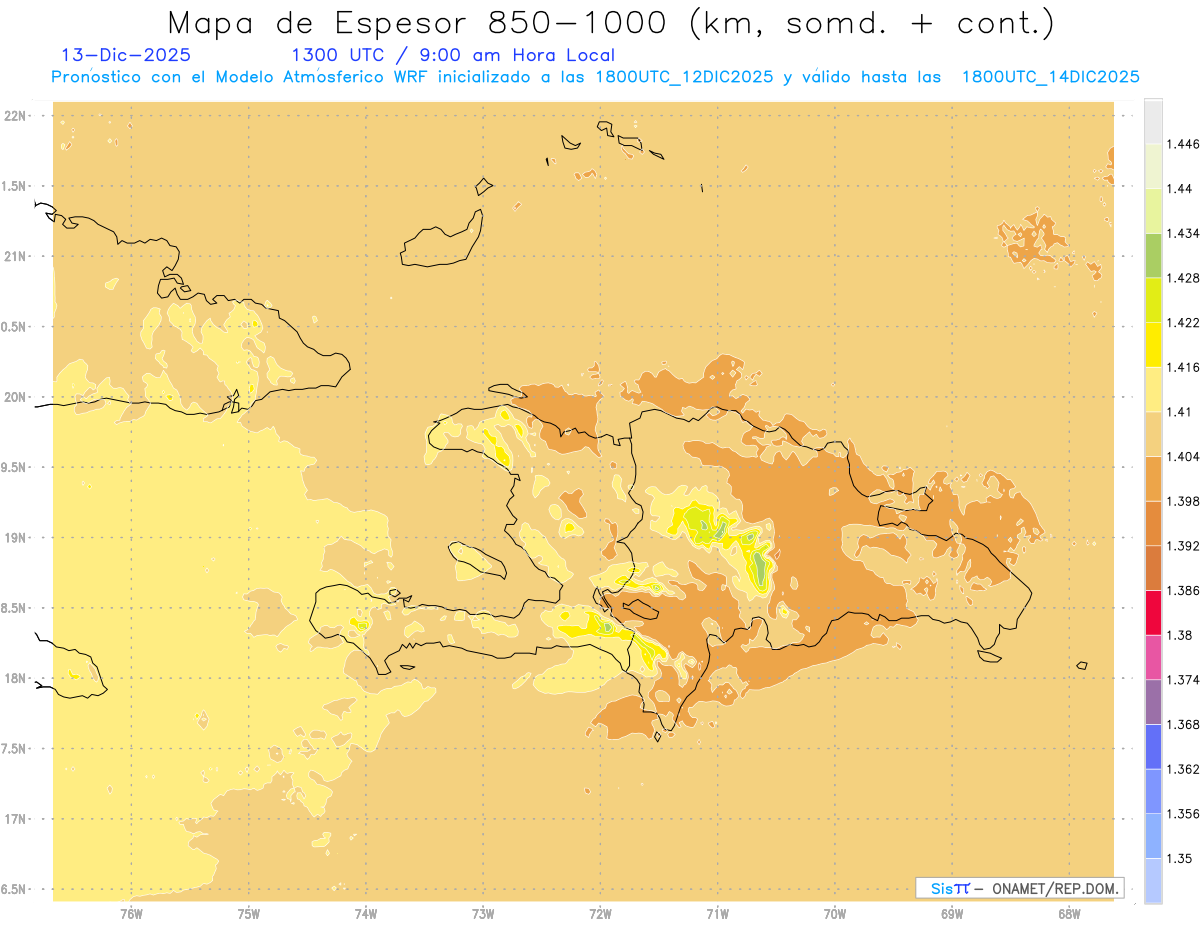Select the legend value 1.362
The image size is (1200, 927).
pyautogui.click(x=1184, y=769)
